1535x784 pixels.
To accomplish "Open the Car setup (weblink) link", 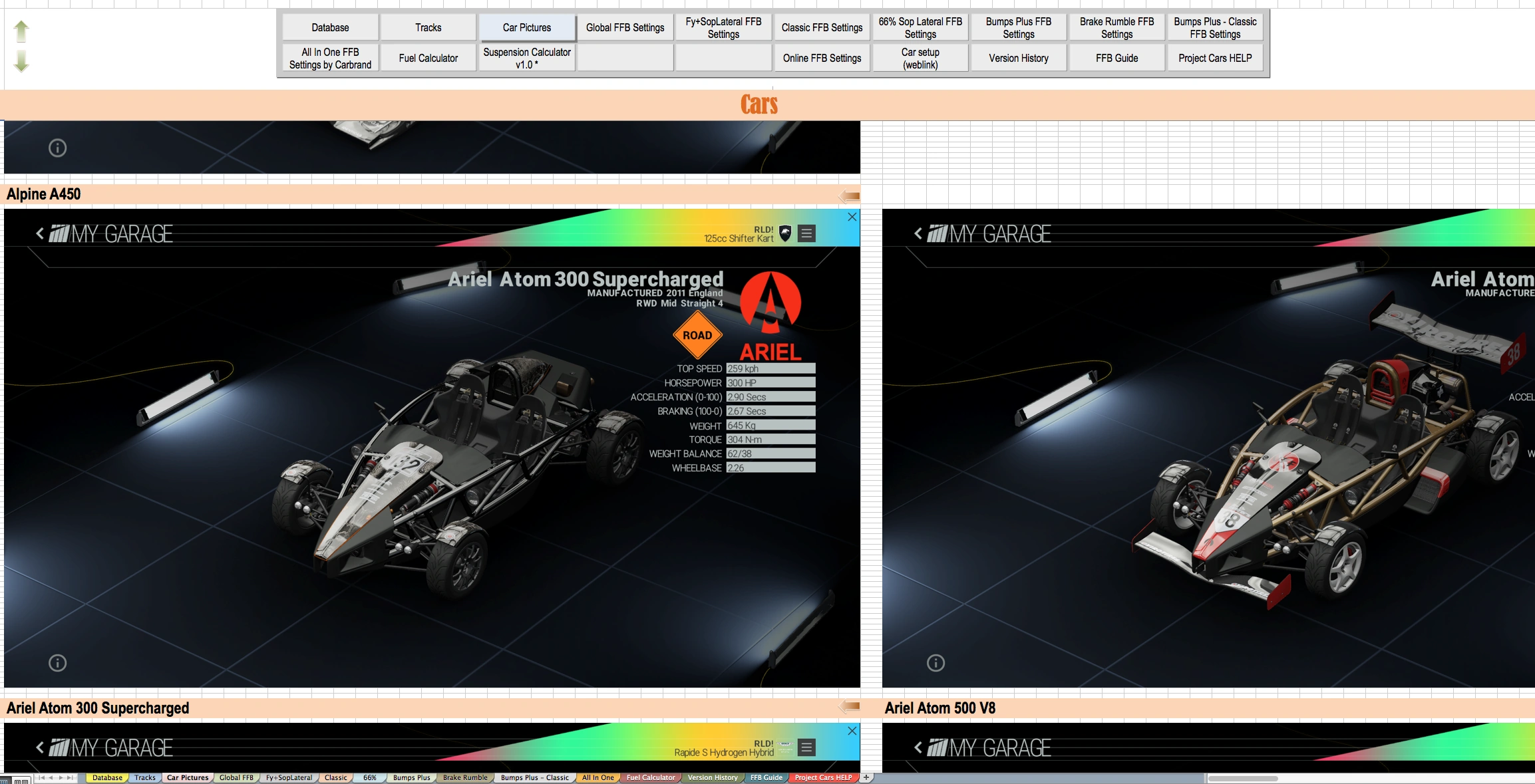I will [x=920, y=59].
